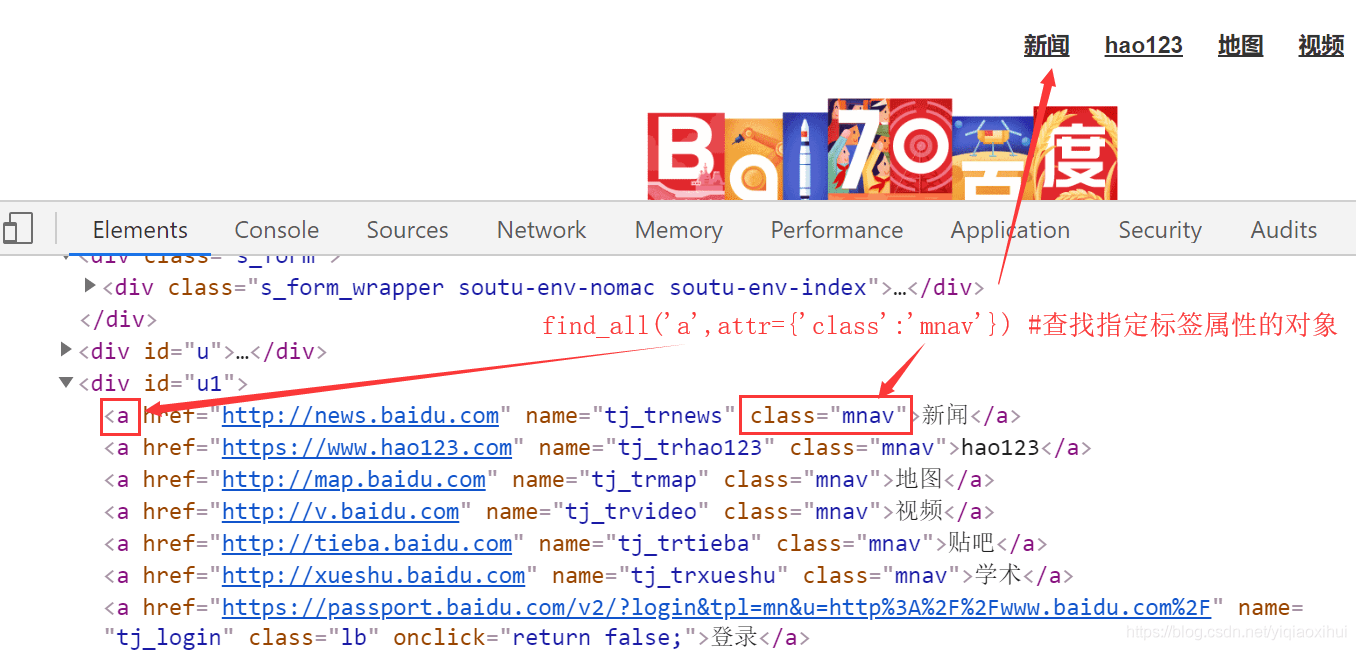
Task: Click the http://news.baidu.com href link
Action: click(x=360, y=415)
